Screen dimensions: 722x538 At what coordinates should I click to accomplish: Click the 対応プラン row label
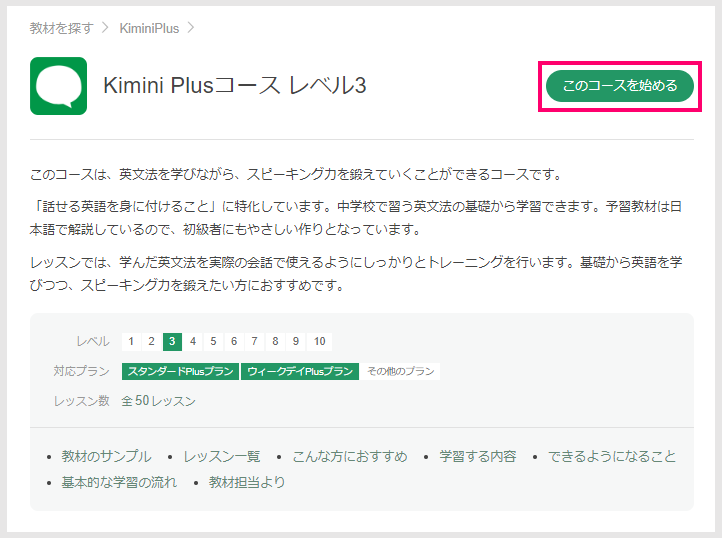click(82, 371)
